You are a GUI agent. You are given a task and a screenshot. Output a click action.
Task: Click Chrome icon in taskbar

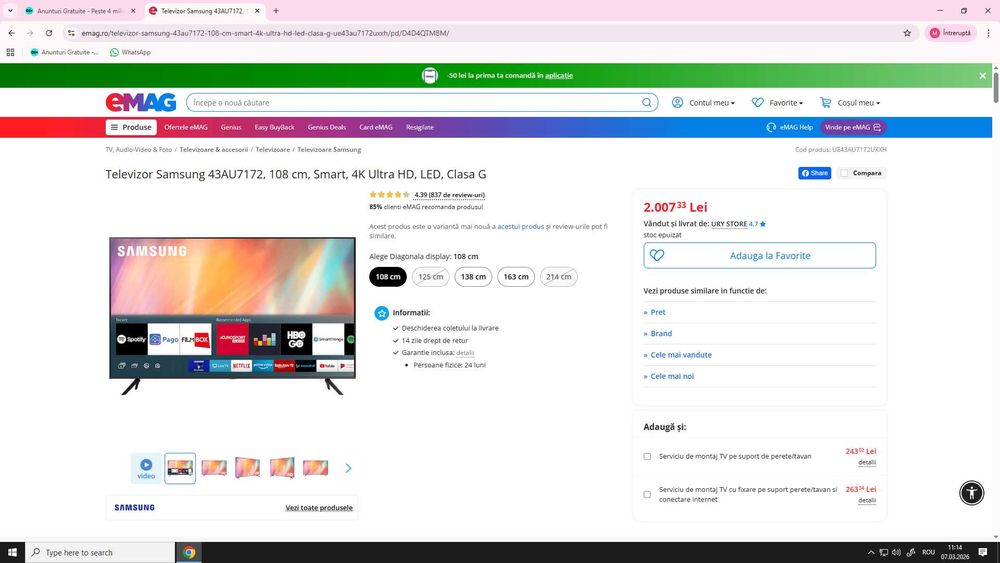click(x=189, y=552)
